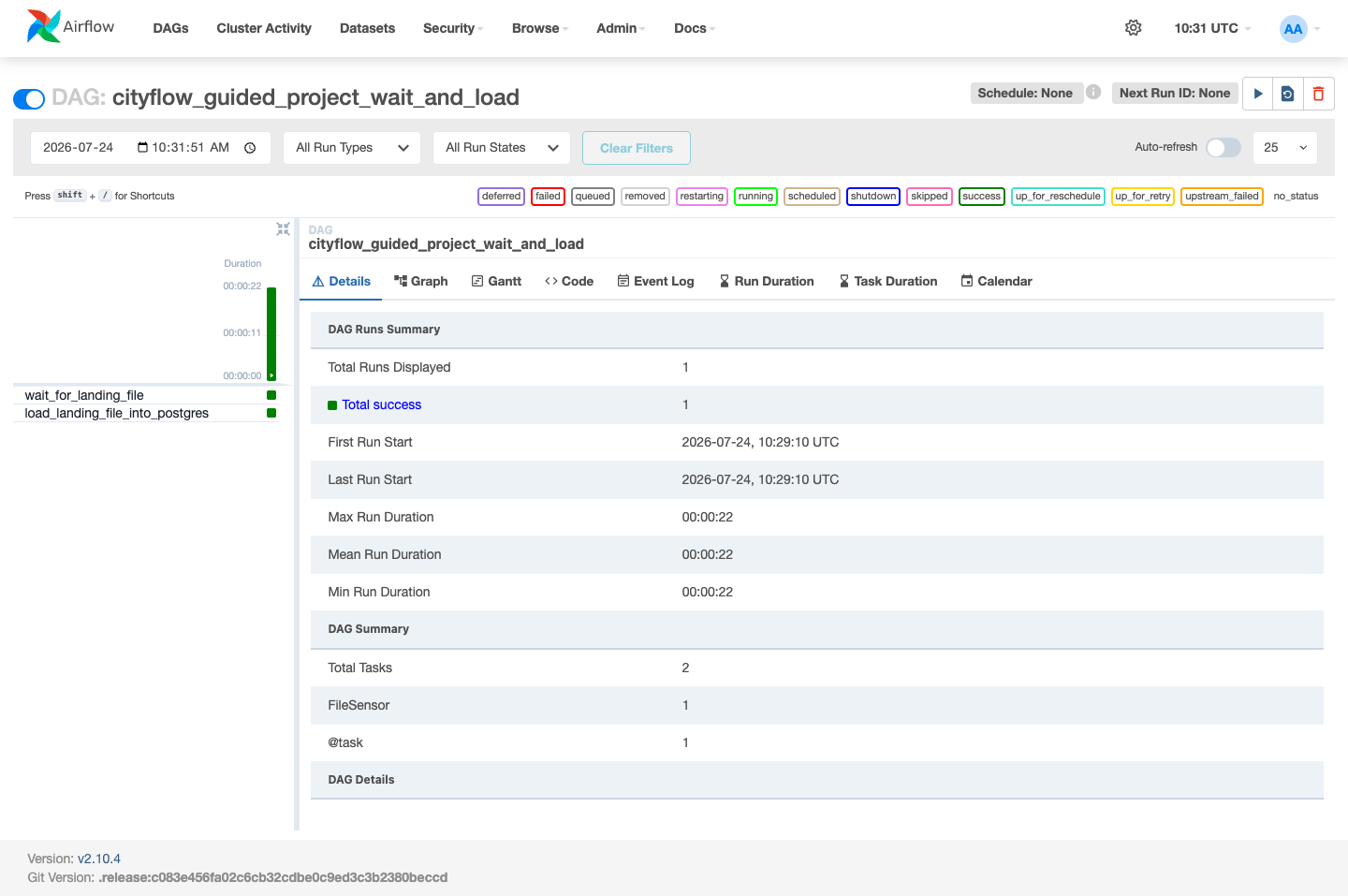The height and width of the screenshot is (896, 1348).
Task: Select the green DAG run duration bar
Action: [271, 332]
